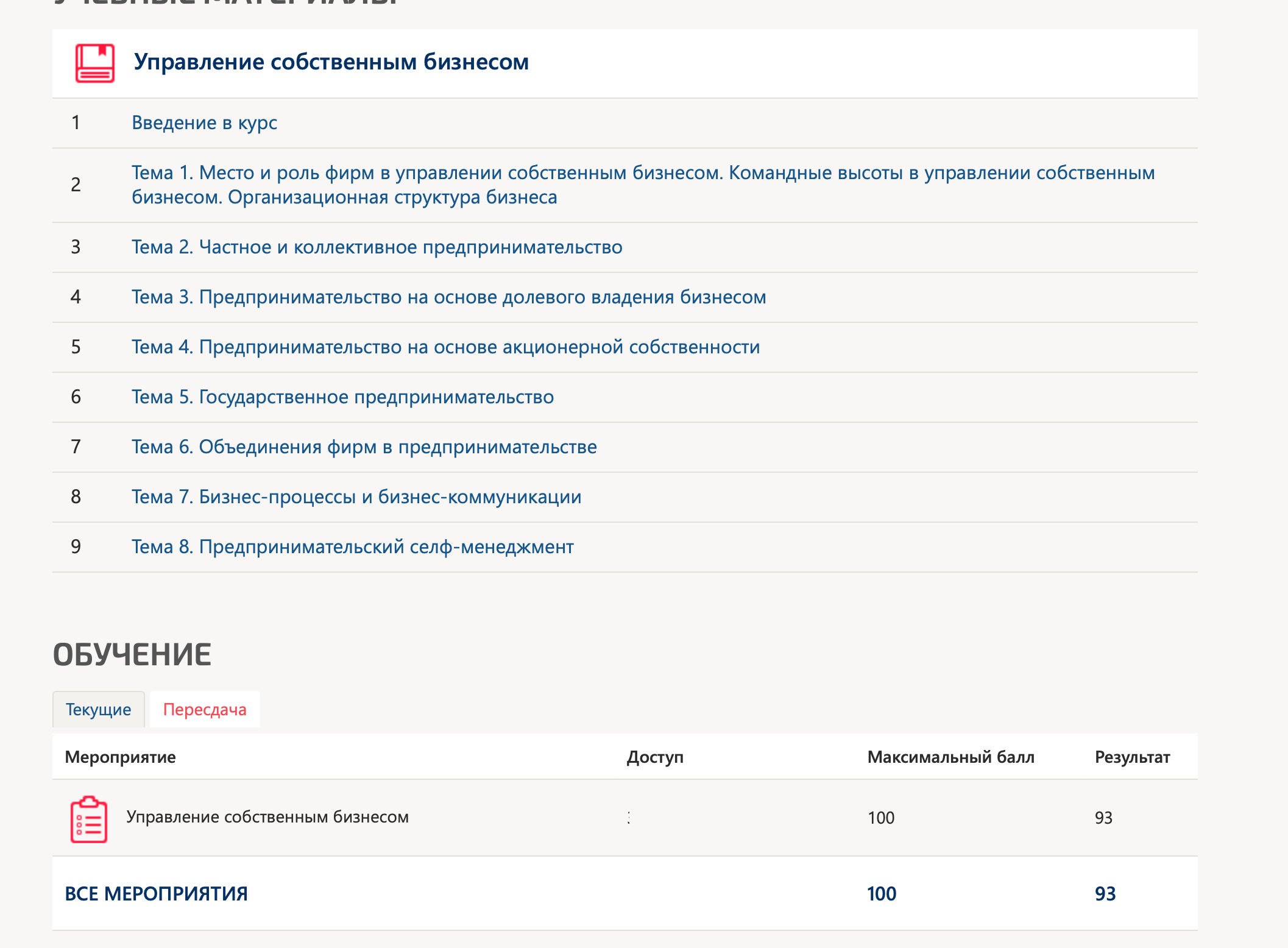Click the Максимальный балл column header
Viewport: 1288px width, 948px height.
(x=950, y=757)
